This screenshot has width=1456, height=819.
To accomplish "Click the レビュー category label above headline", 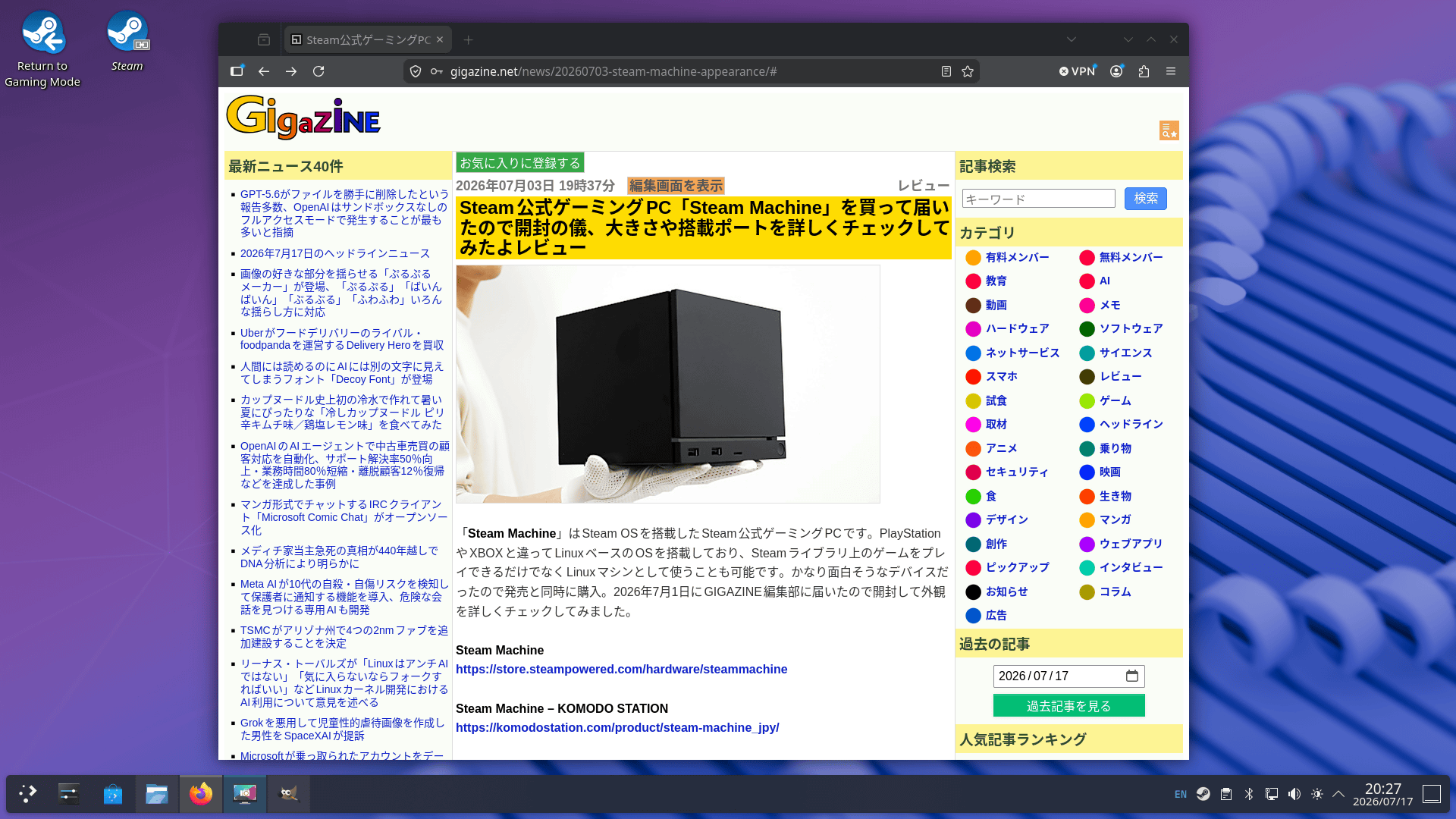I will pos(924,186).
